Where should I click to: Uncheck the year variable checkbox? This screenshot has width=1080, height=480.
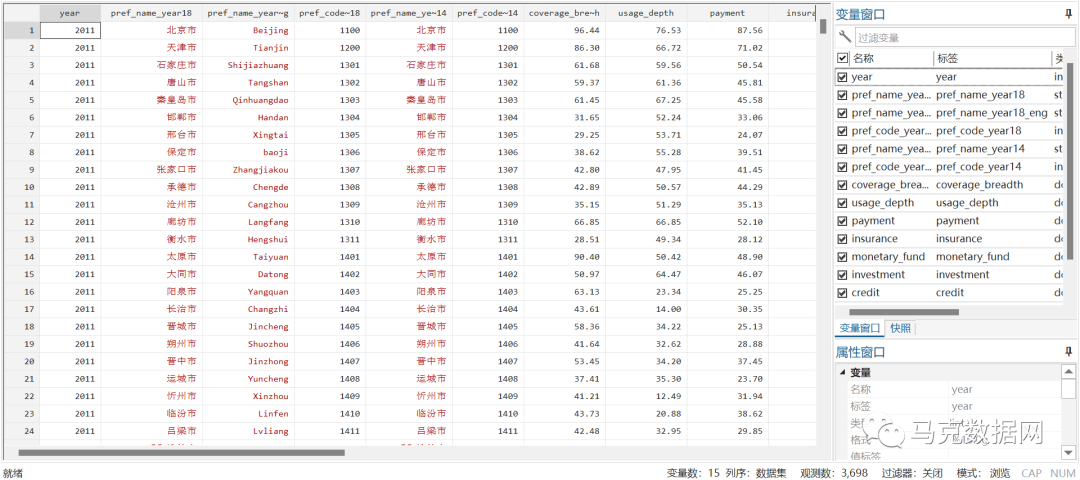pyautogui.click(x=842, y=77)
